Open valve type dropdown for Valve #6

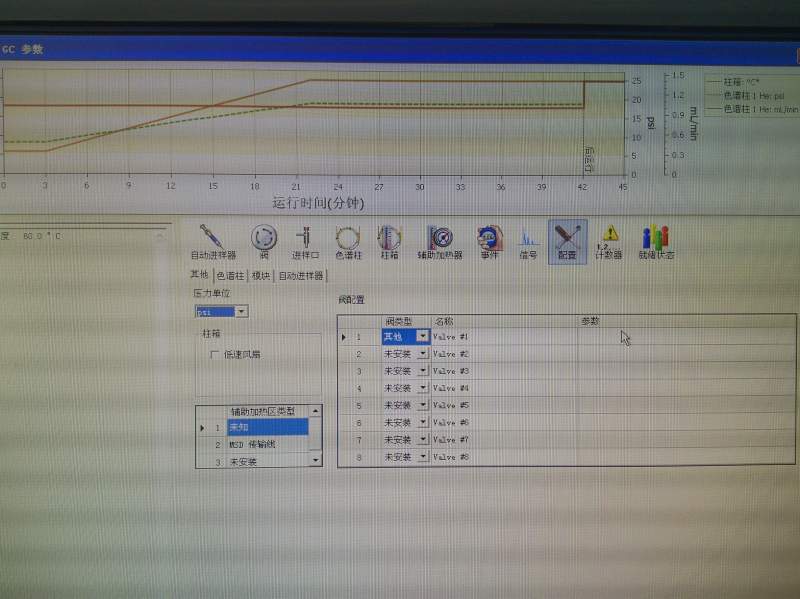click(422, 422)
